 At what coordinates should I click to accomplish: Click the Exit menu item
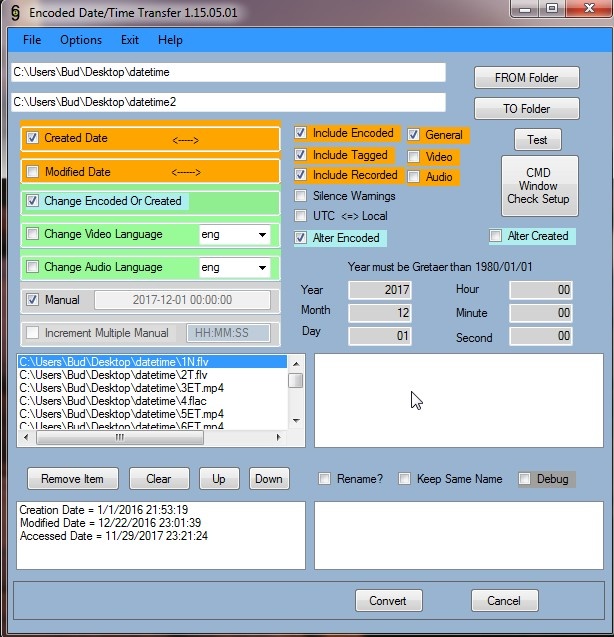(x=130, y=40)
